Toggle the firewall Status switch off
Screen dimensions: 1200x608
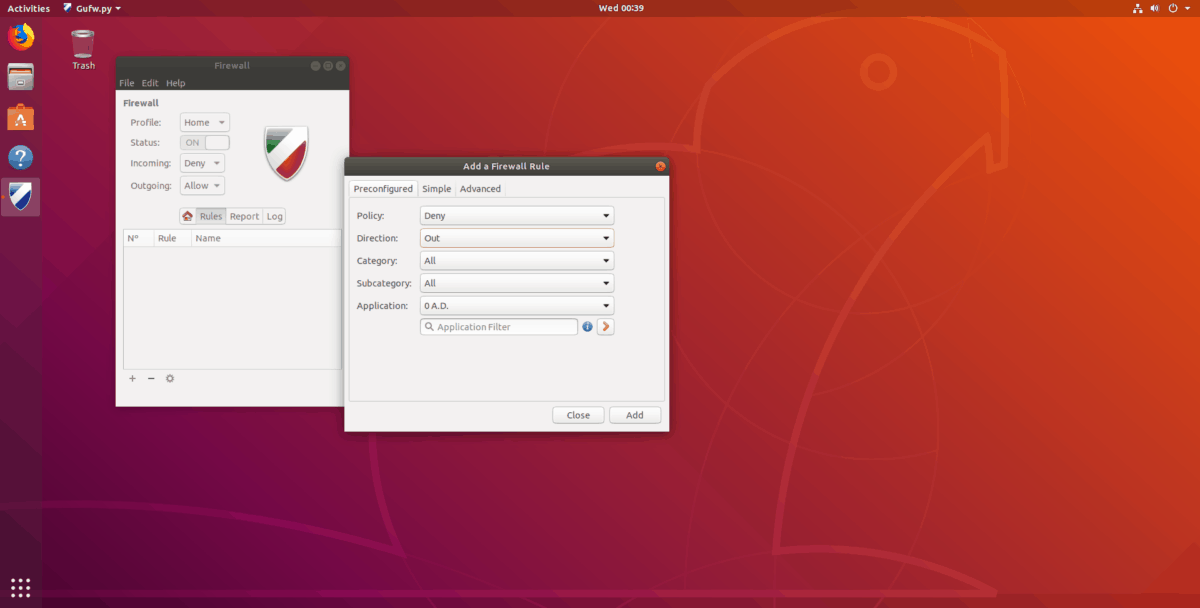[204, 142]
